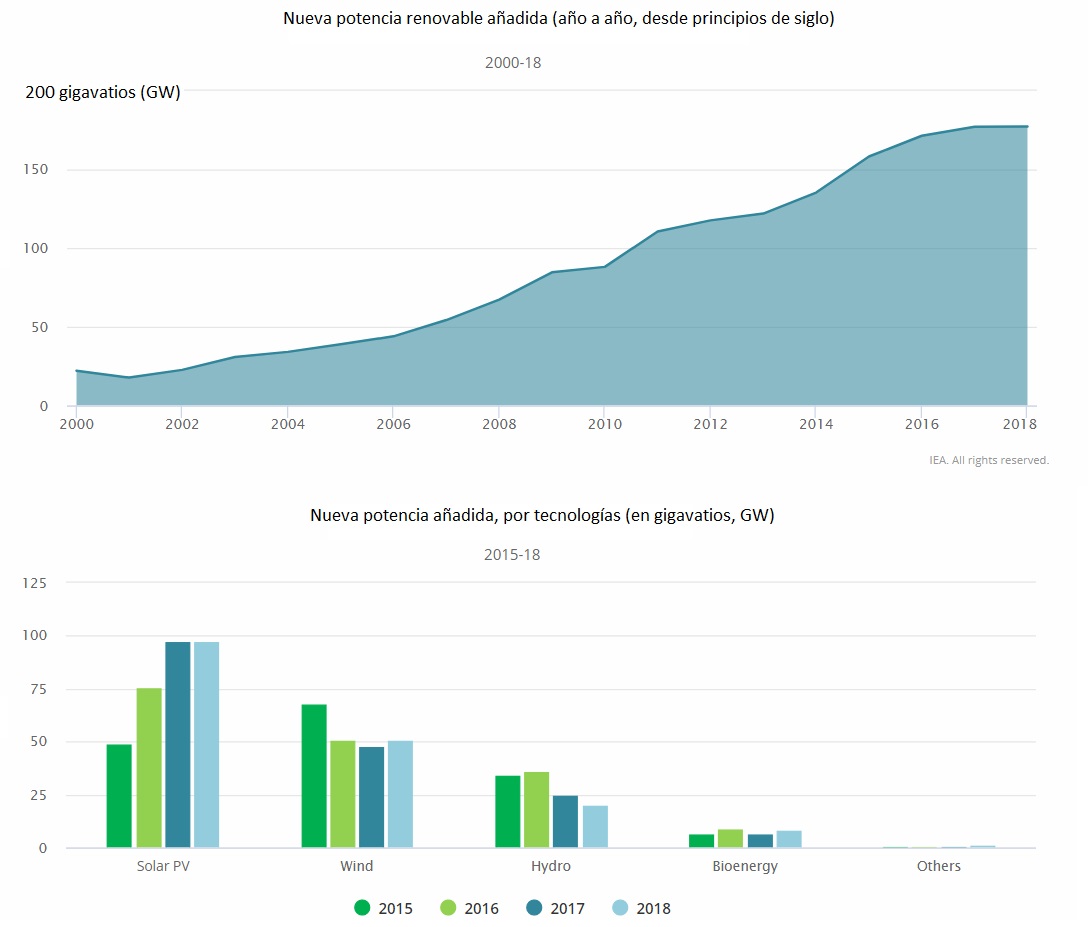Select the Solar PV 2017 bar
Viewport: 1088px width, 927px height.
pyautogui.click(x=177, y=745)
